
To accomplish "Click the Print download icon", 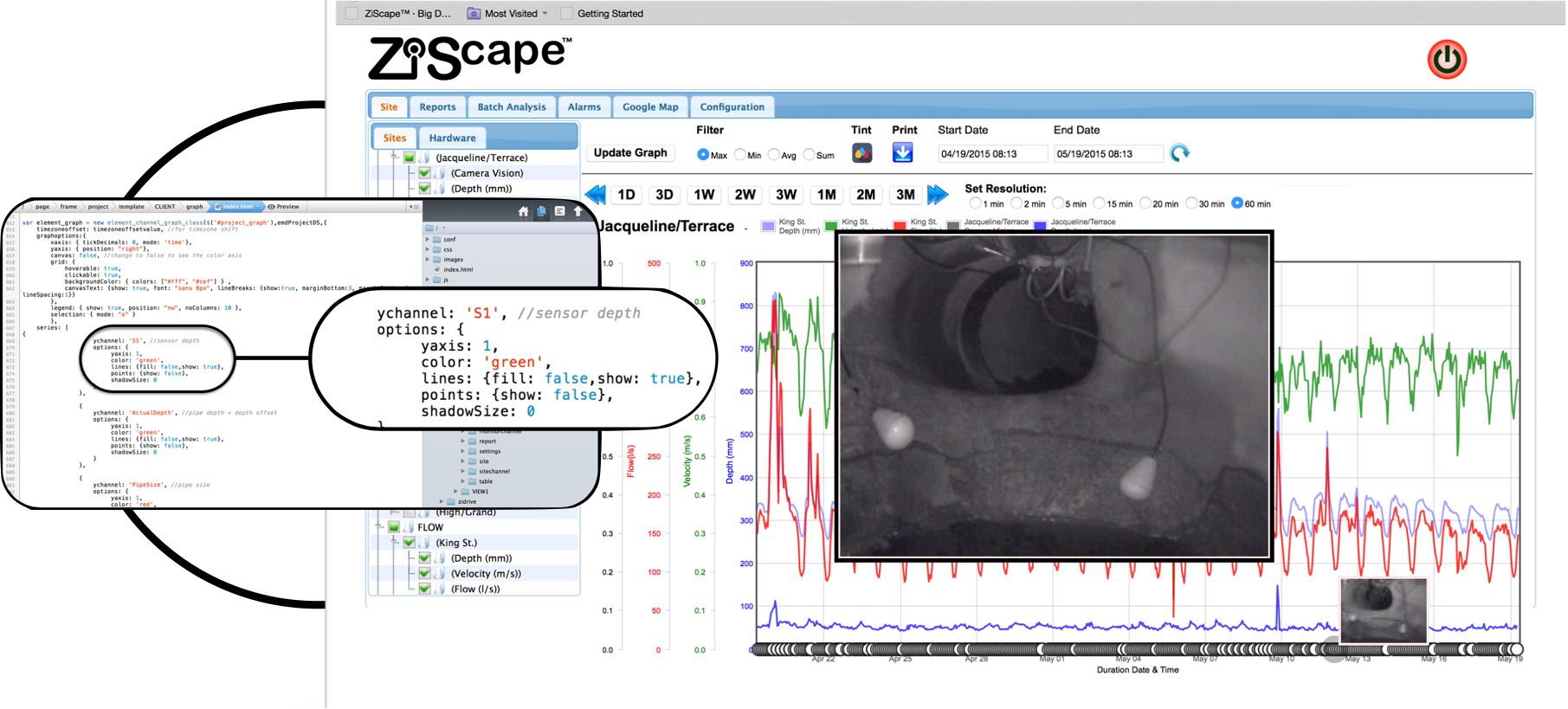I will pos(902,153).
